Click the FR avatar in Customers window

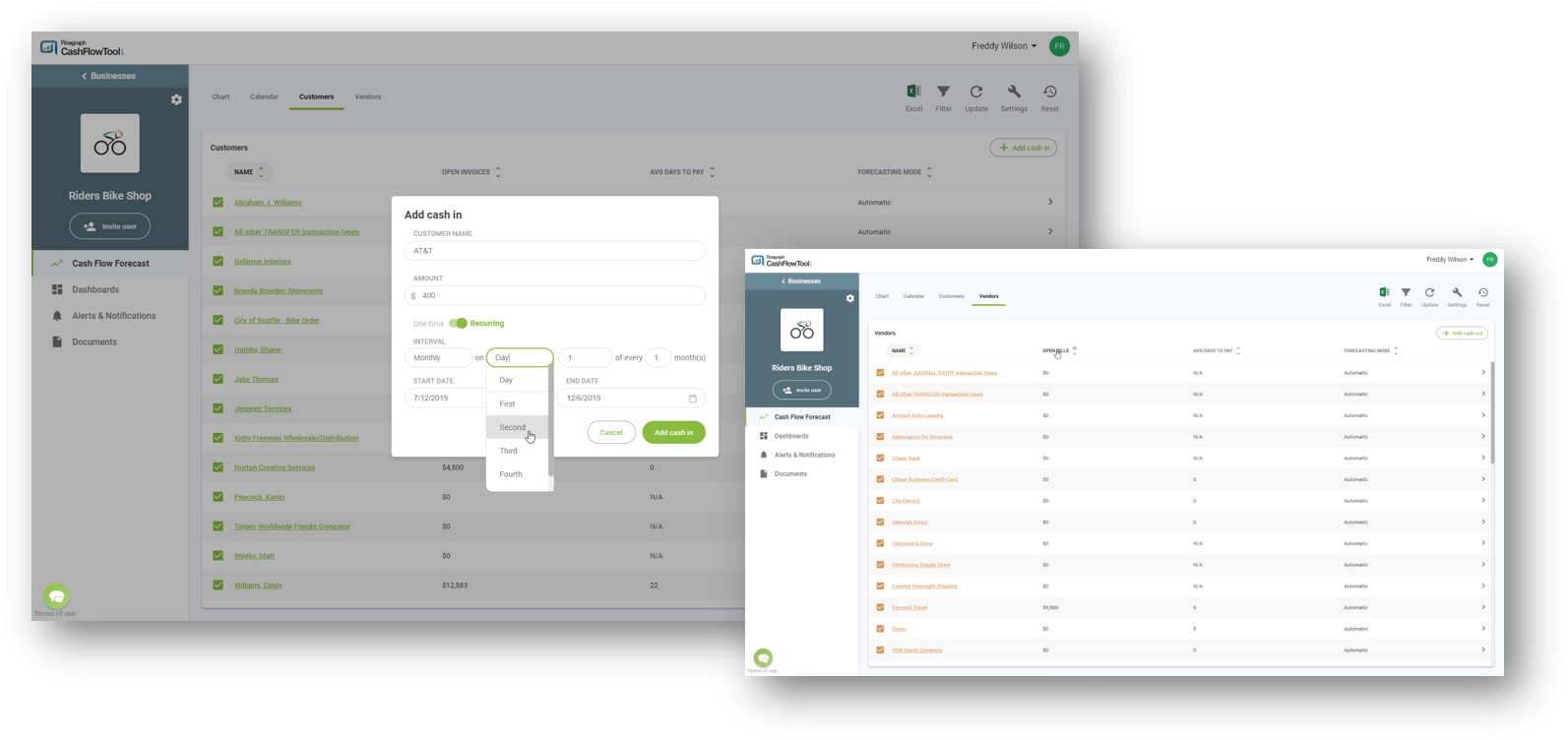[1059, 46]
